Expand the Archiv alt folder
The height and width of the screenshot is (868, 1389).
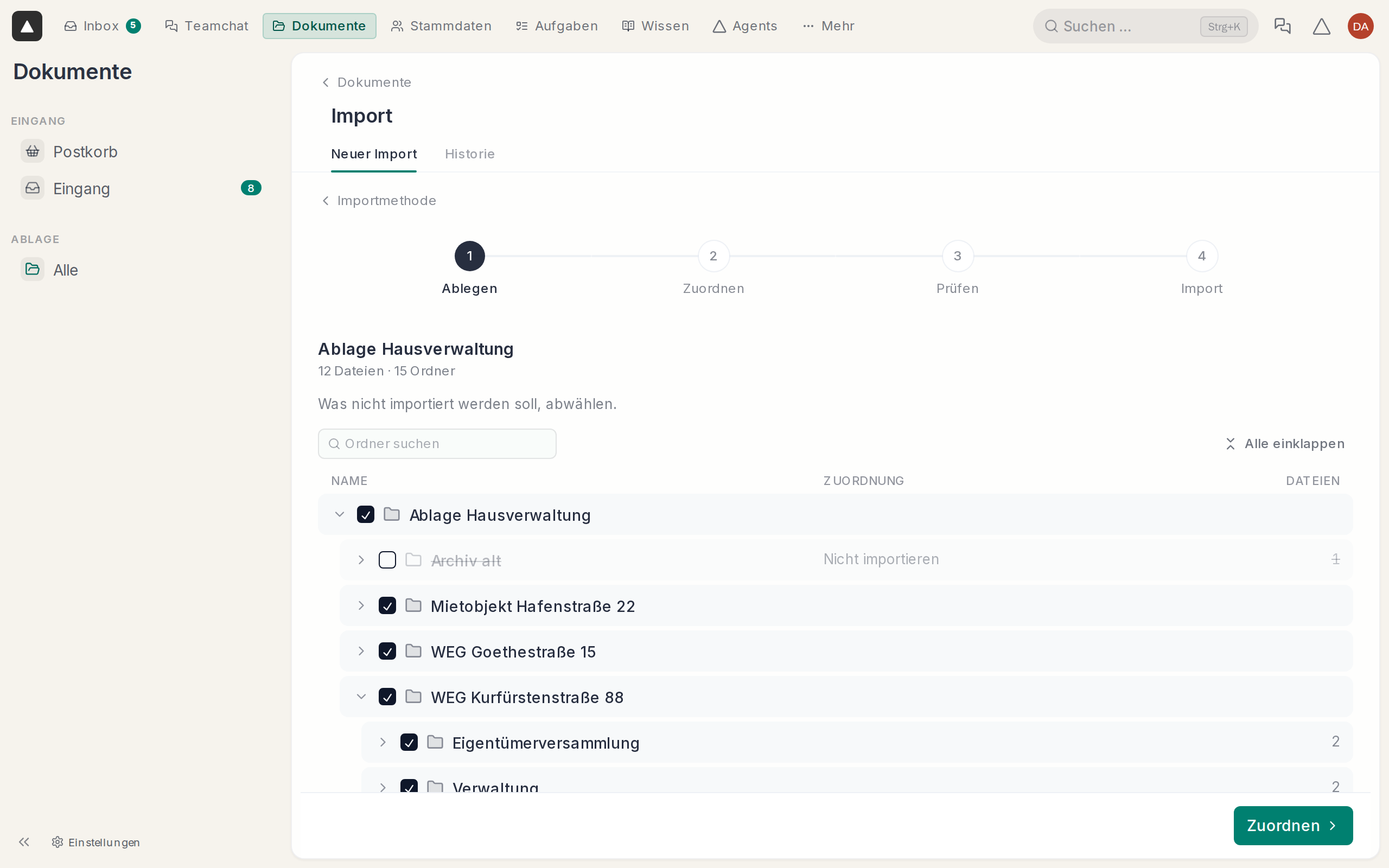coord(361,560)
